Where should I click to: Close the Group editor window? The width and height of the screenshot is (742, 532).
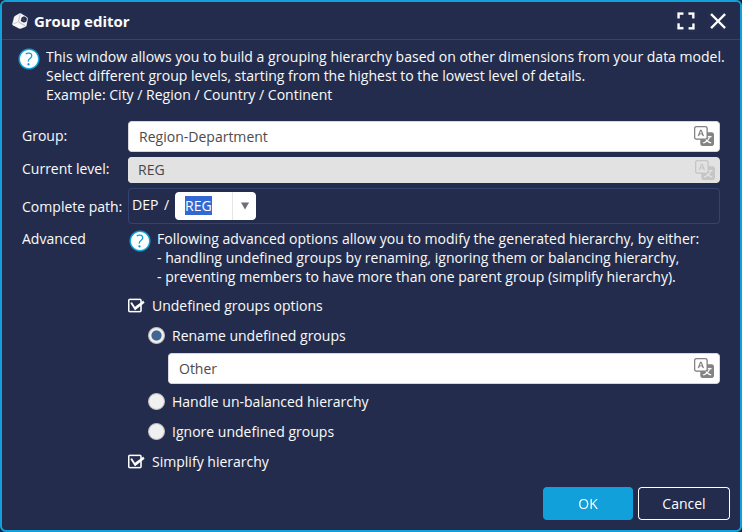[x=717, y=21]
